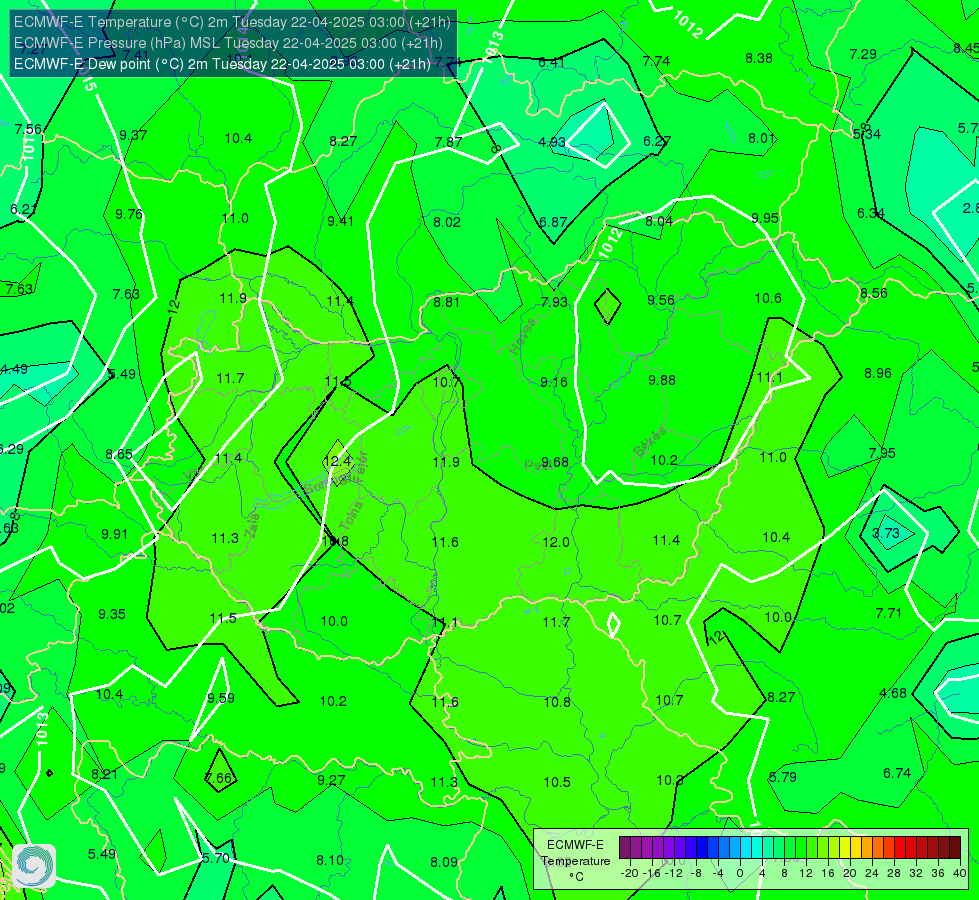Click the 9.95 temperature value
The image size is (979, 900).
[x=765, y=218]
